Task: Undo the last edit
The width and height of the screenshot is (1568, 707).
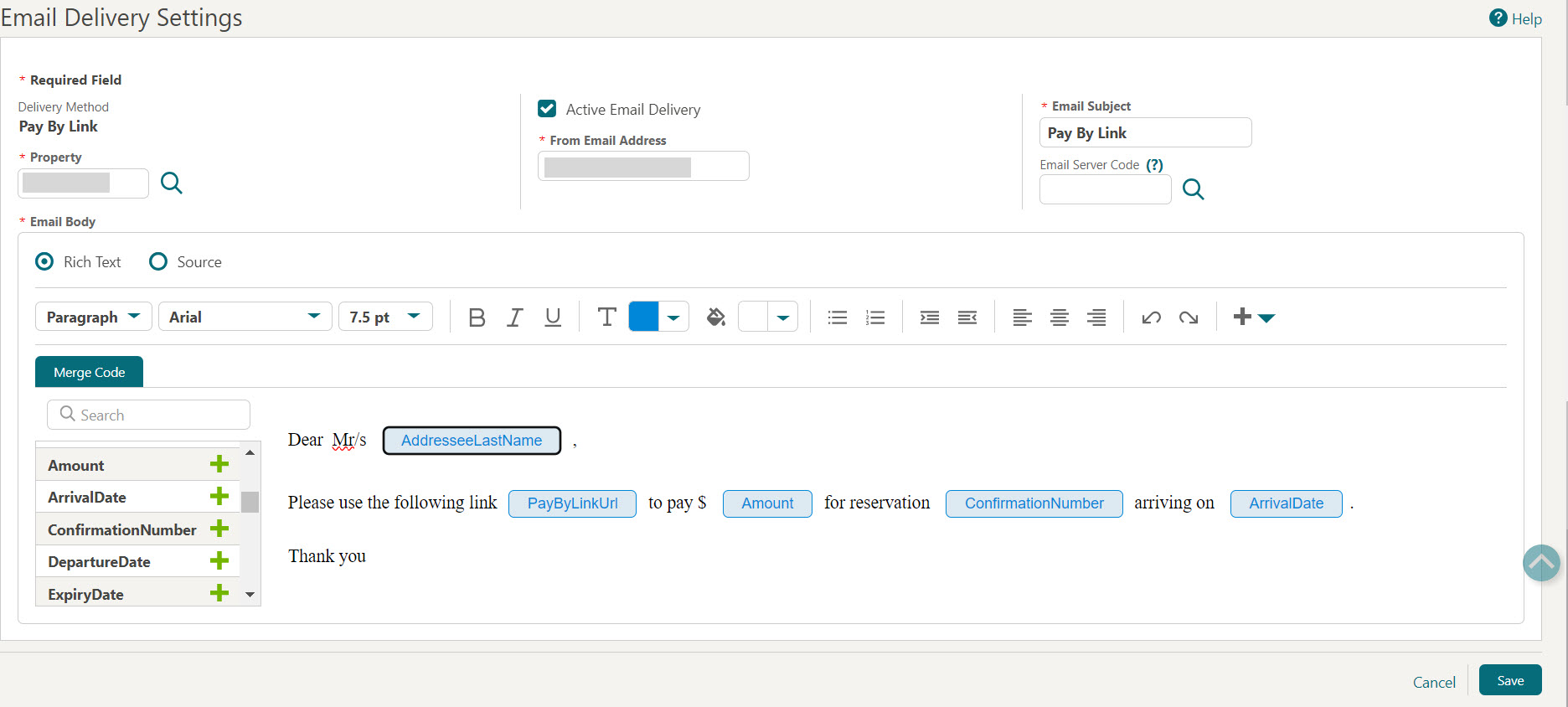Action: tap(1151, 317)
